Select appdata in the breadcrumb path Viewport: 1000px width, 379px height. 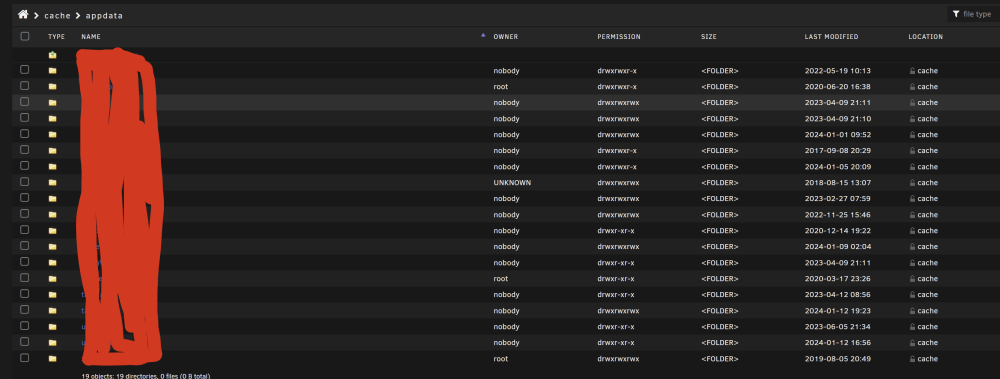[104, 15]
